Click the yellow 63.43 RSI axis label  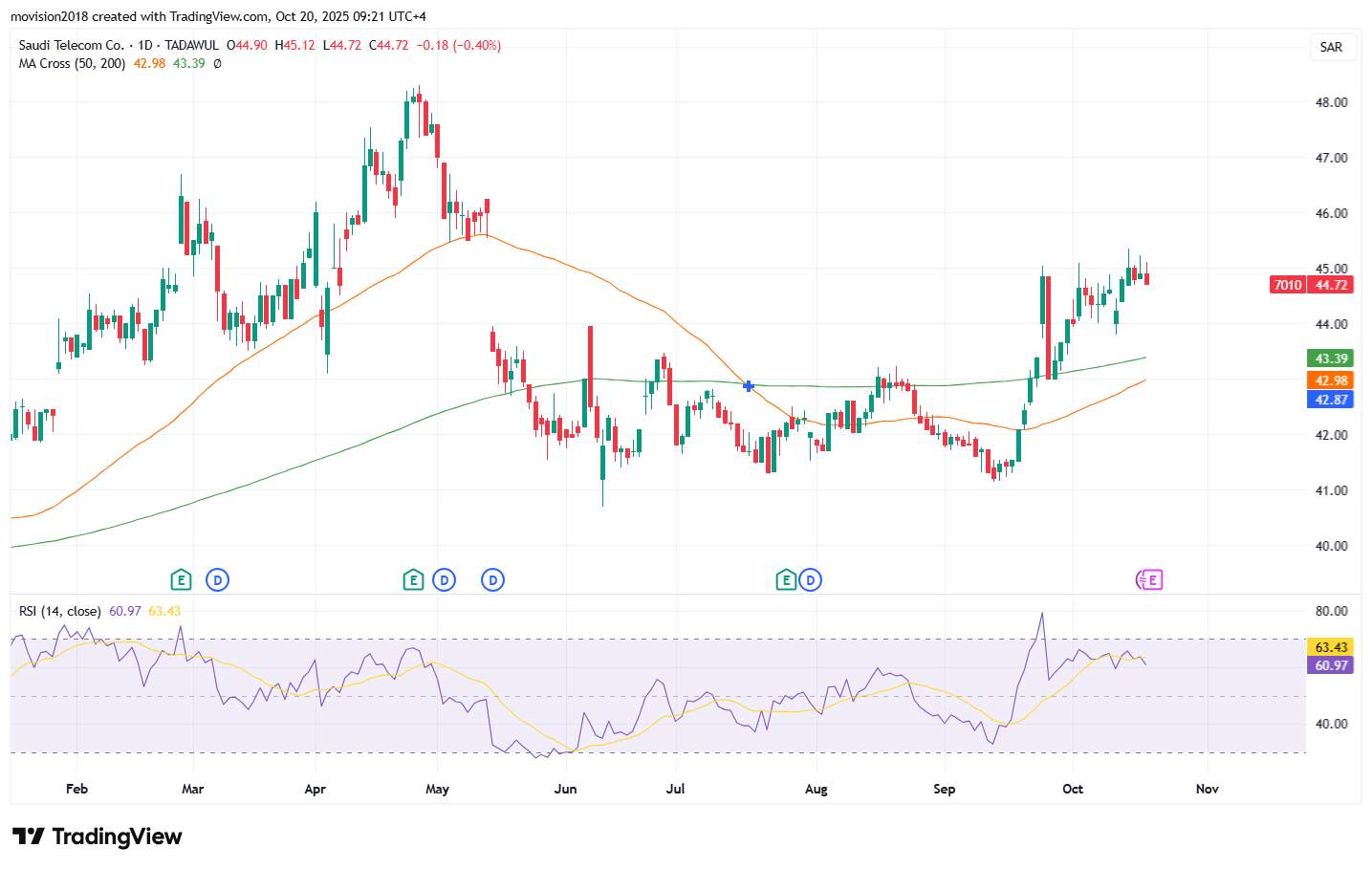click(x=1331, y=647)
